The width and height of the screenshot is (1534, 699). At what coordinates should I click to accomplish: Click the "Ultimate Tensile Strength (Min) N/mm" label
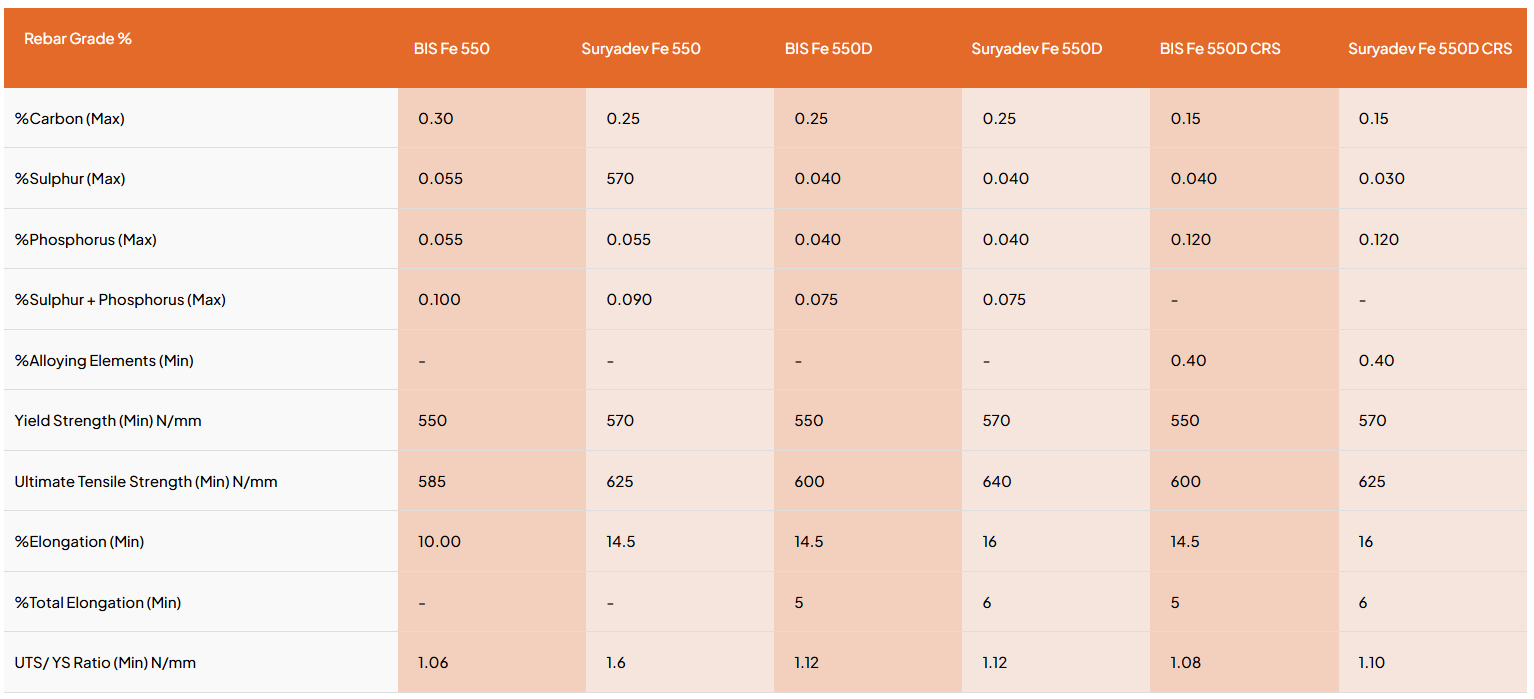tap(146, 482)
